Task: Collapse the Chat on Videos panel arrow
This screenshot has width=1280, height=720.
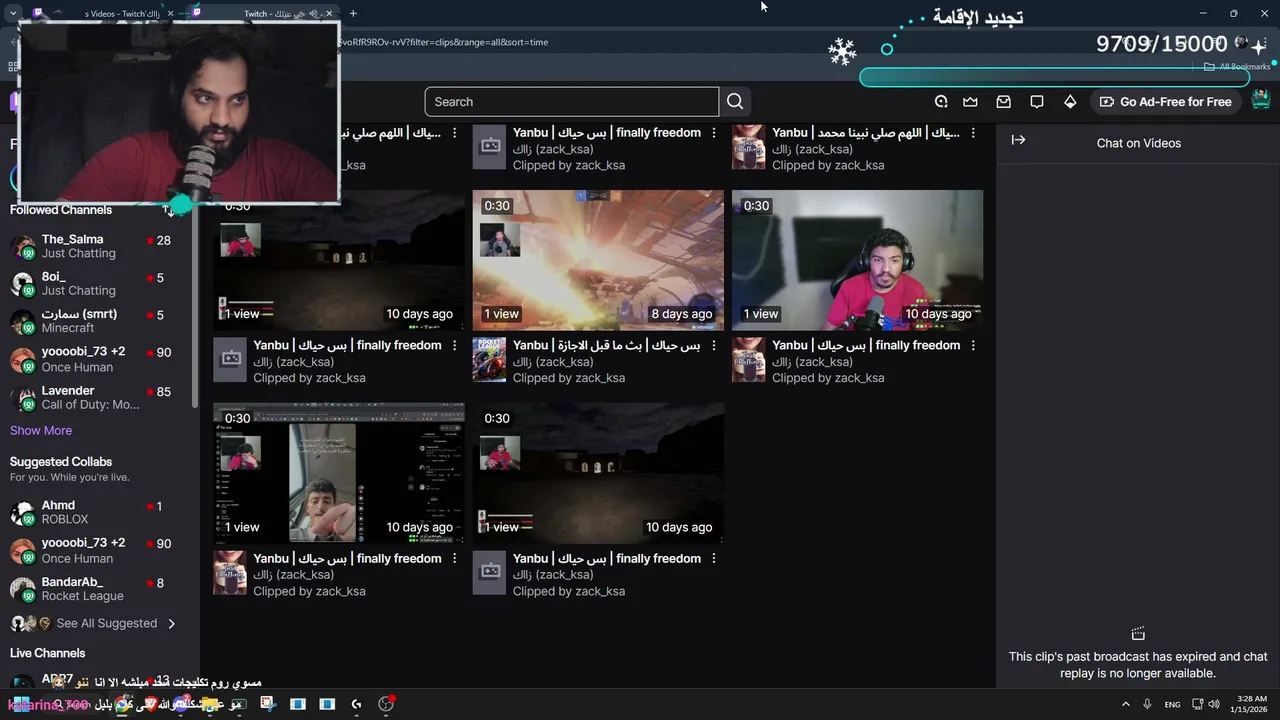Action: point(1018,140)
